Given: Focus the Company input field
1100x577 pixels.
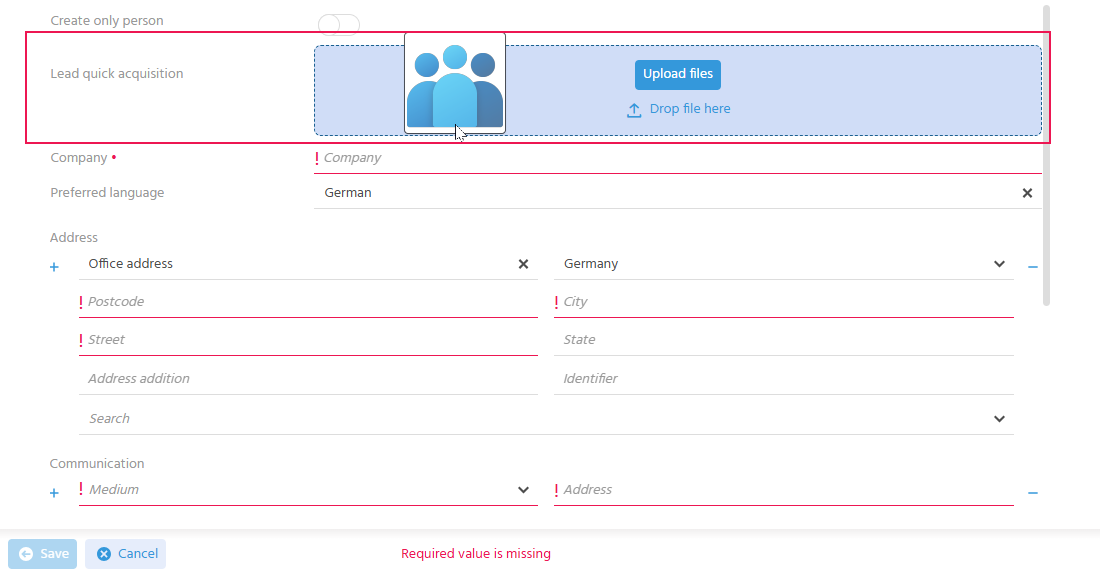Looking at the screenshot, I should click(x=678, y=158).
